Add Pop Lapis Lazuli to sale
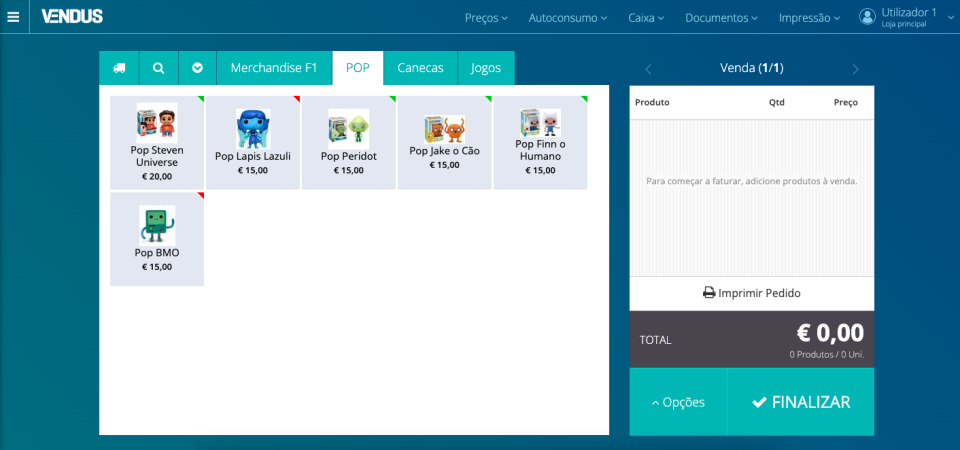 (x=253, y=142)
